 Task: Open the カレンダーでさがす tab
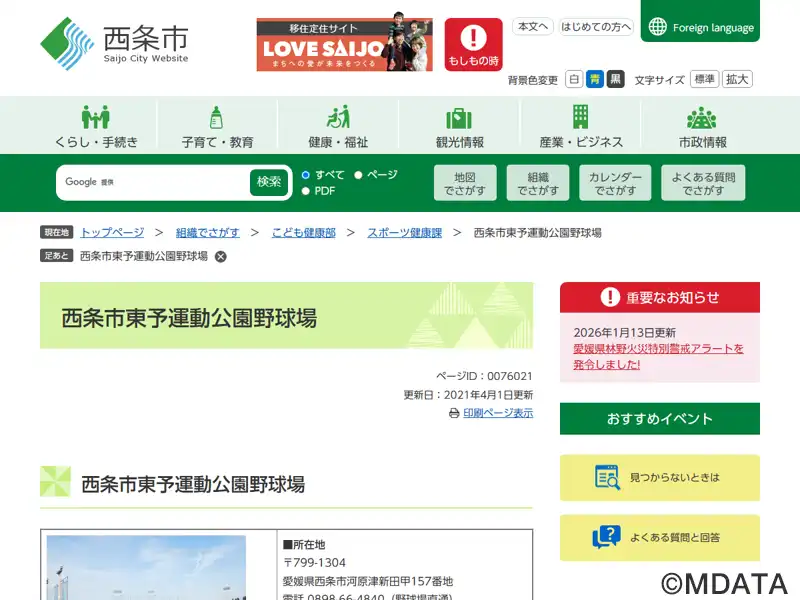point(614,183)
